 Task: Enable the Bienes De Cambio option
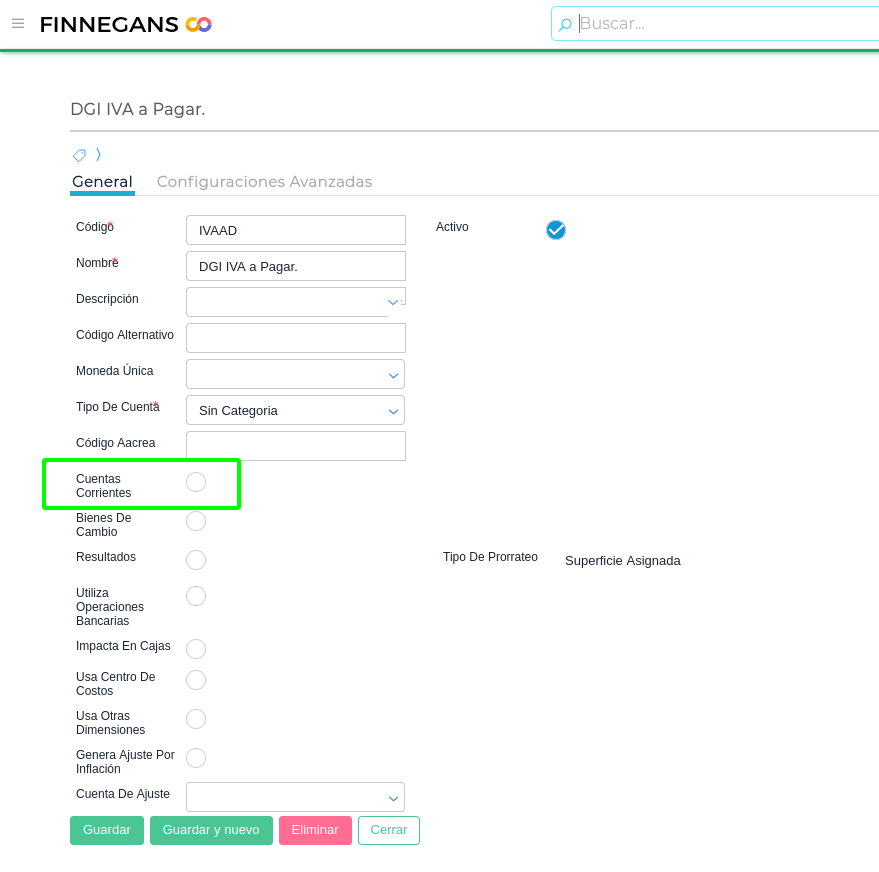point(196,521)
